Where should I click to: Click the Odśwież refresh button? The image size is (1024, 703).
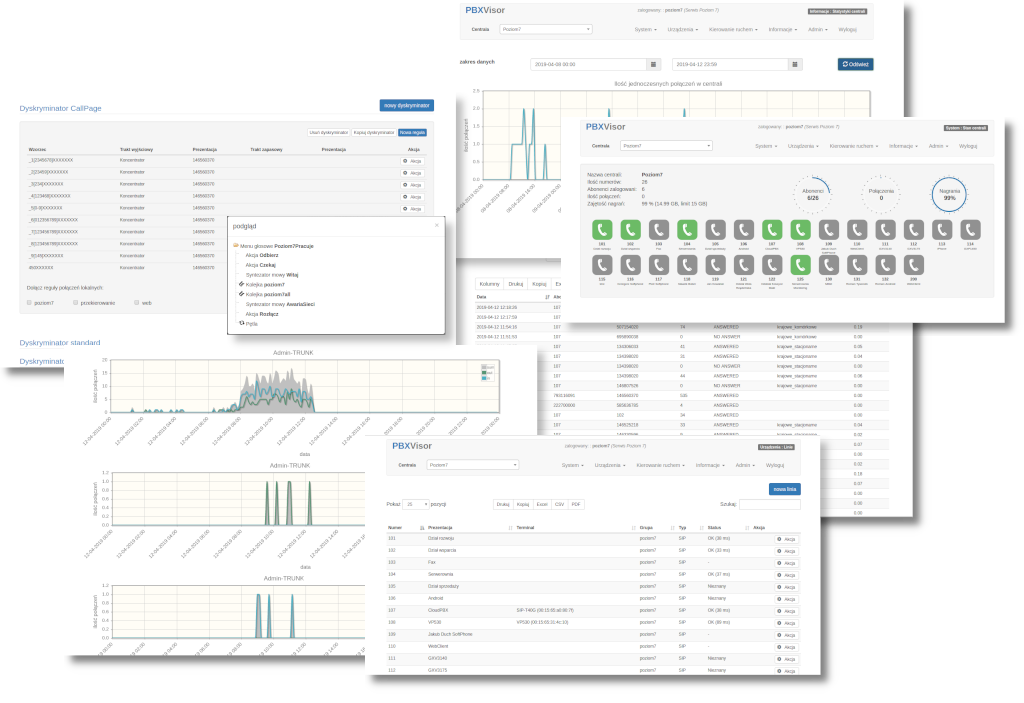856,64
